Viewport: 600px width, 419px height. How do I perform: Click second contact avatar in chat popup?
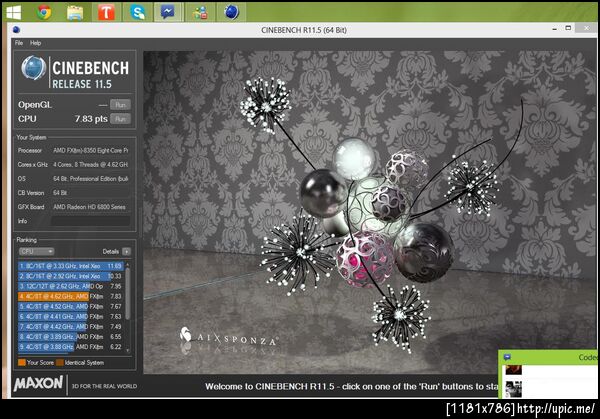click(x=513, y=389)
